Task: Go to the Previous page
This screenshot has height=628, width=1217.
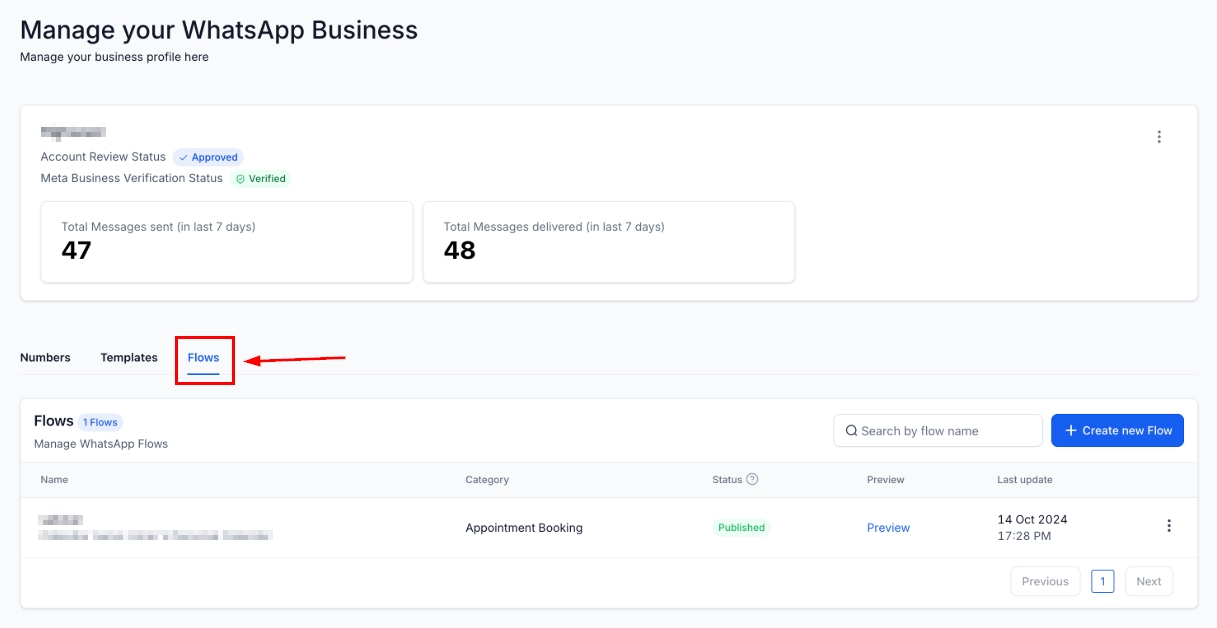Action: (1045, 581)
